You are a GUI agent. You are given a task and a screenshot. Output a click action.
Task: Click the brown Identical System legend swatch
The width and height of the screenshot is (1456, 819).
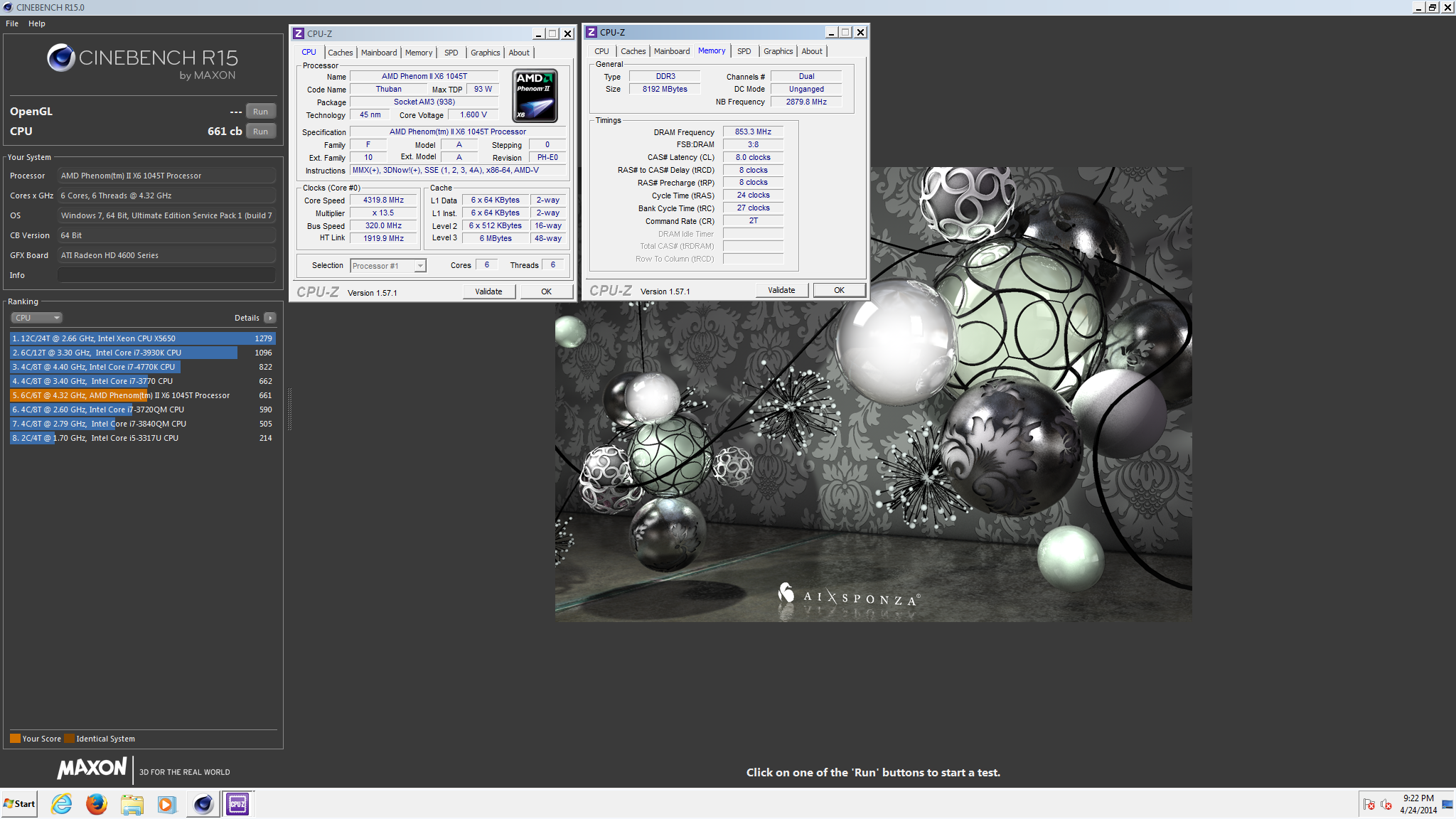[69, 738]
